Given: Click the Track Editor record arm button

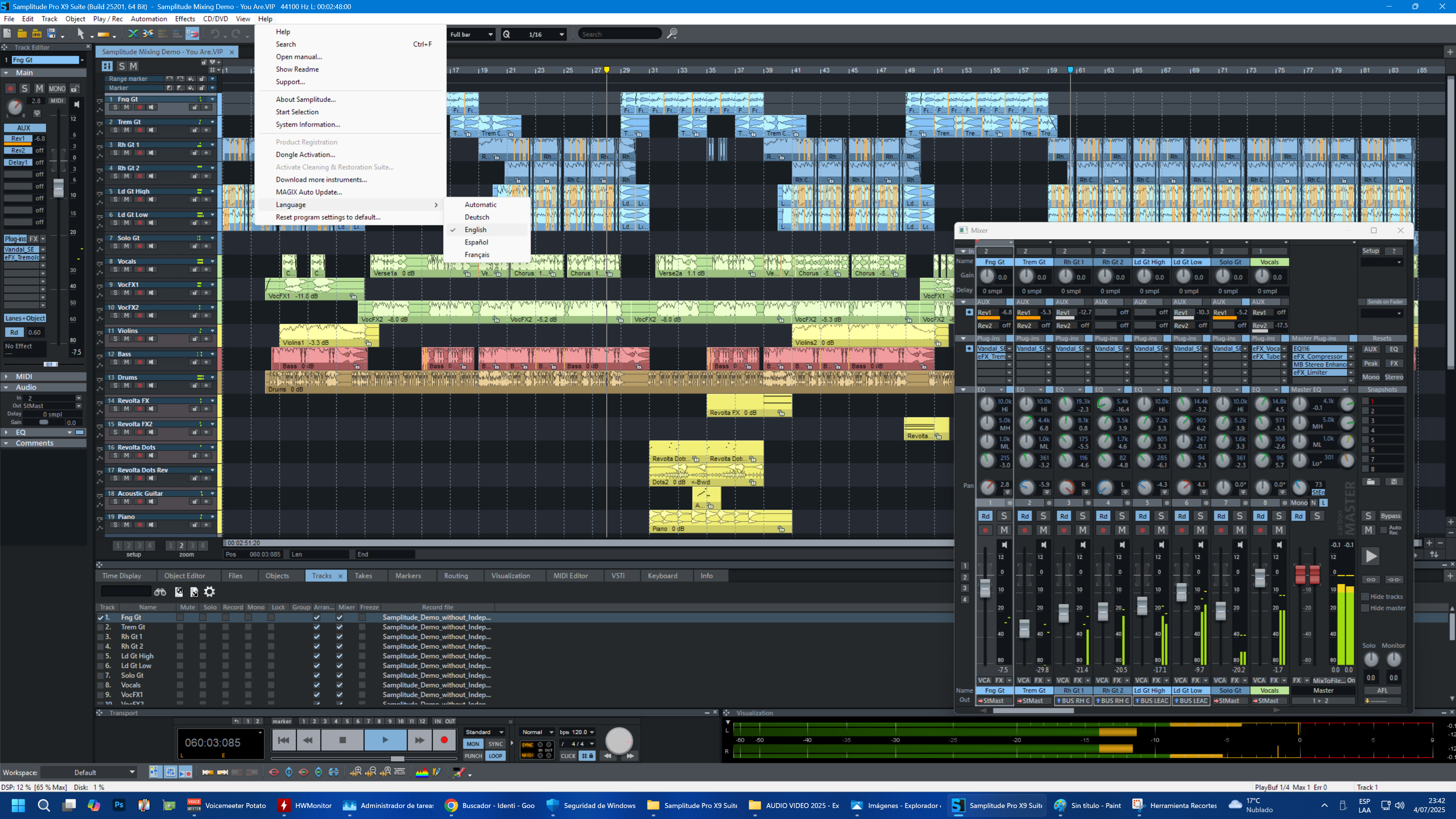Looking at the screenshot, I should click(x=10, y=89).
